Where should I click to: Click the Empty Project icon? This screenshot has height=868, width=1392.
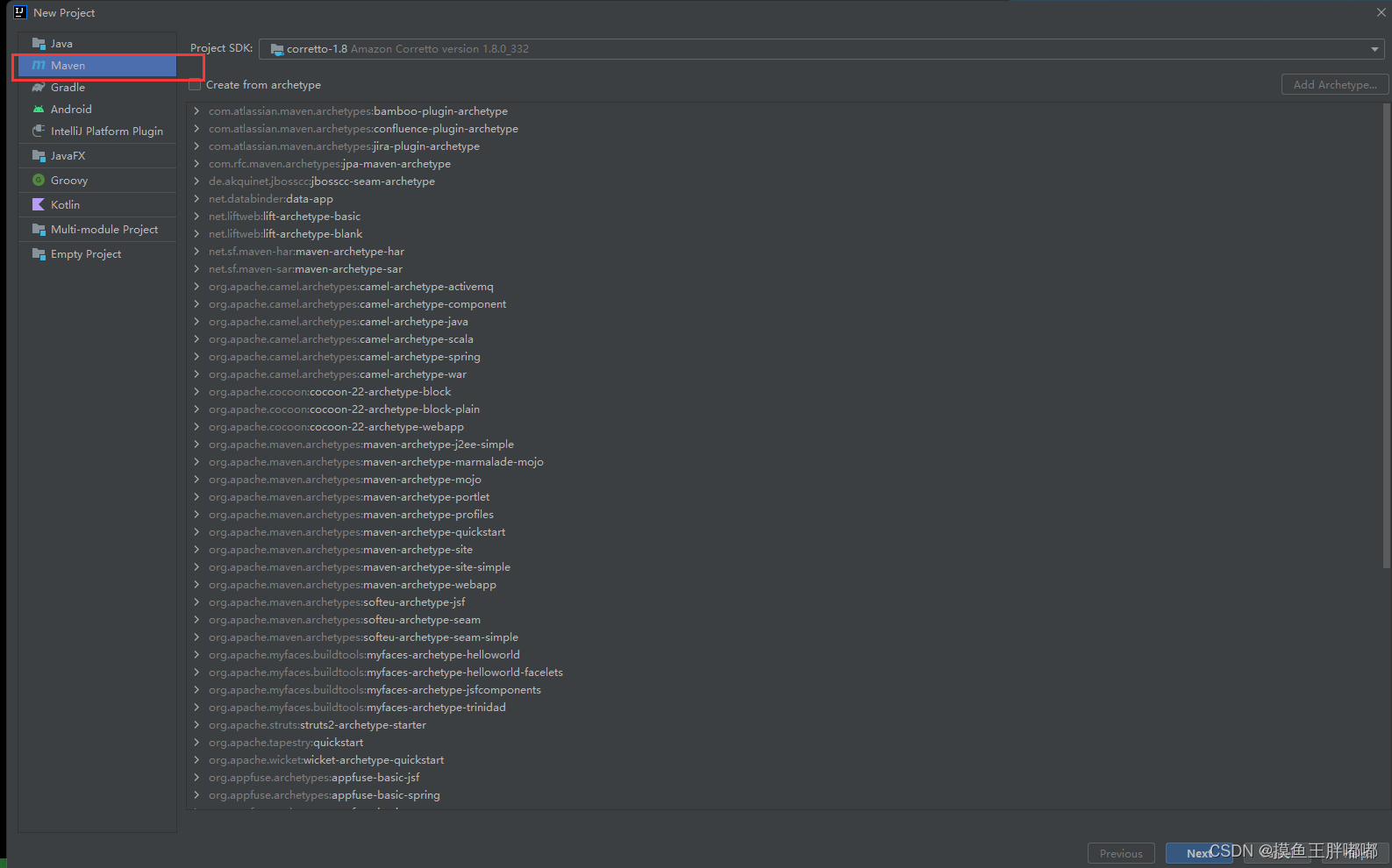click(x=39, y=253)
